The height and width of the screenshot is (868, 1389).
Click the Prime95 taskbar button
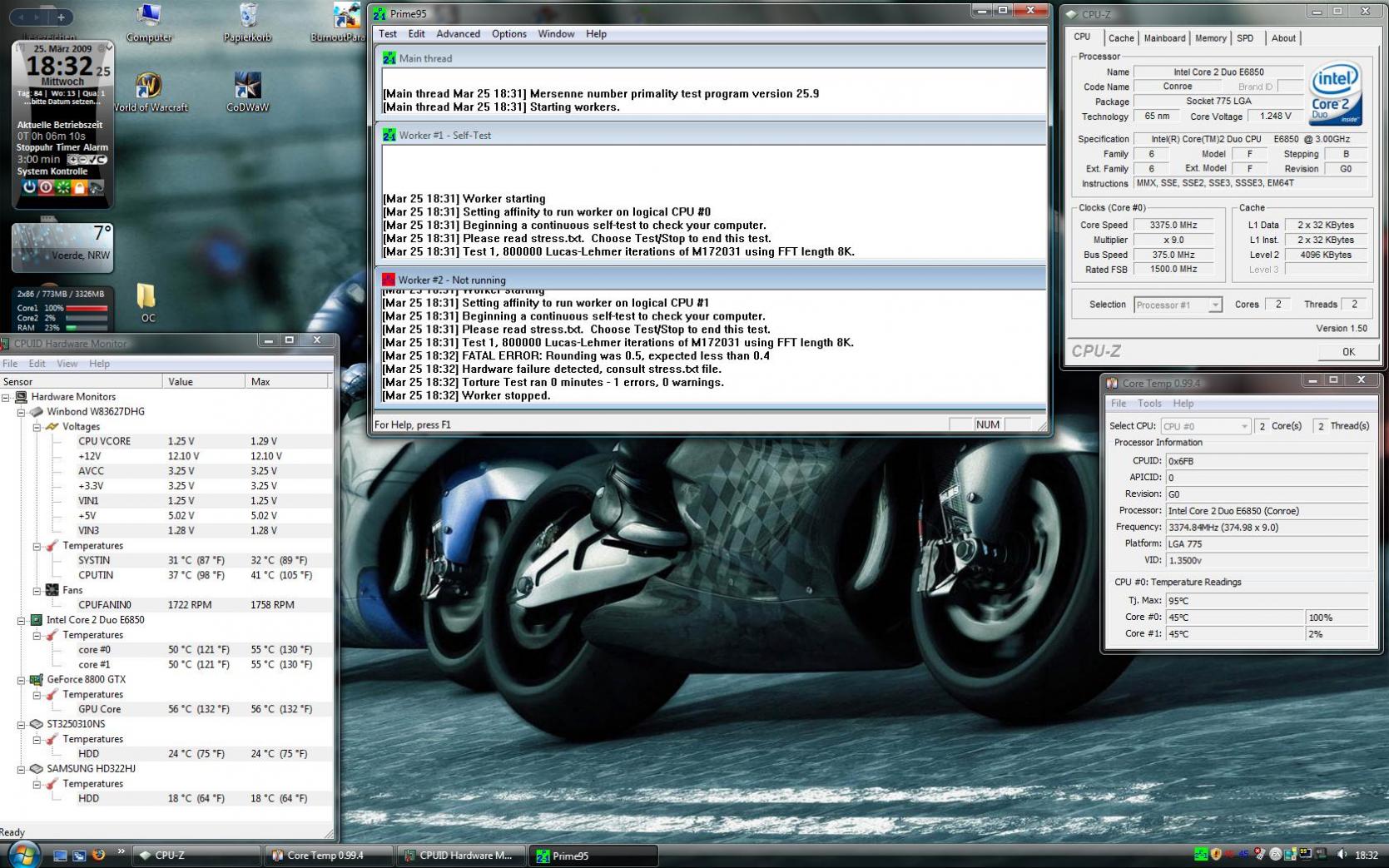tap(593, 856)
